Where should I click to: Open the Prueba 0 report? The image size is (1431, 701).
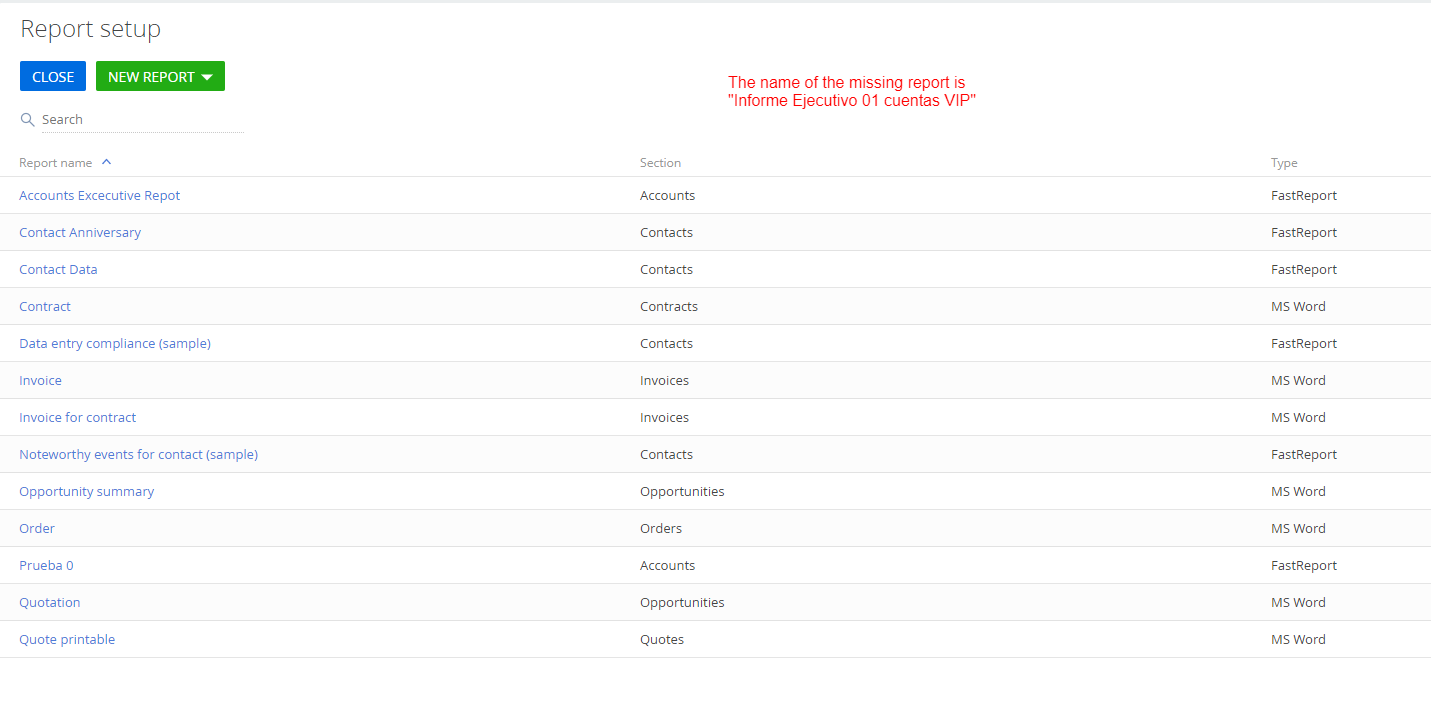tap(45, 565)
